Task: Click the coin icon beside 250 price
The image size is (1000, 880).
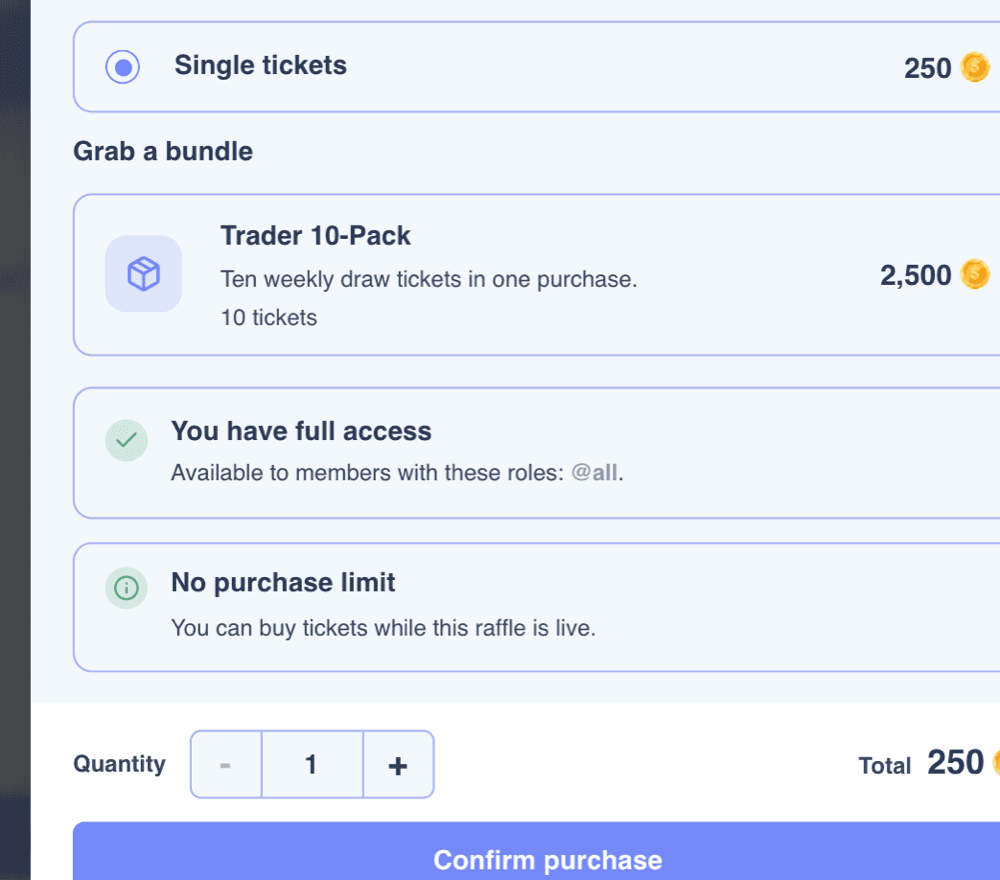Action: 975,67
